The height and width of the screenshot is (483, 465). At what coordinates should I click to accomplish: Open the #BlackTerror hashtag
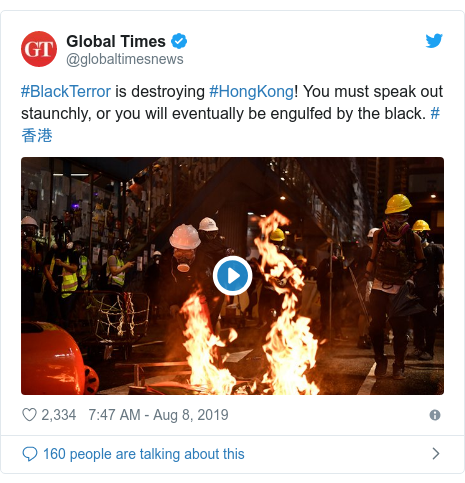[66, 92]
